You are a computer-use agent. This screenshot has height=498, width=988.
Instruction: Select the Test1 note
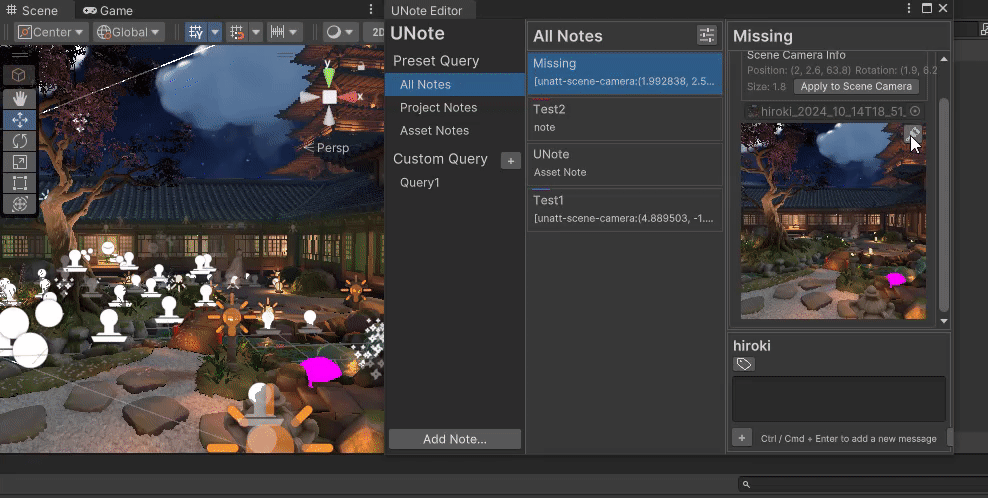[624, 209]
